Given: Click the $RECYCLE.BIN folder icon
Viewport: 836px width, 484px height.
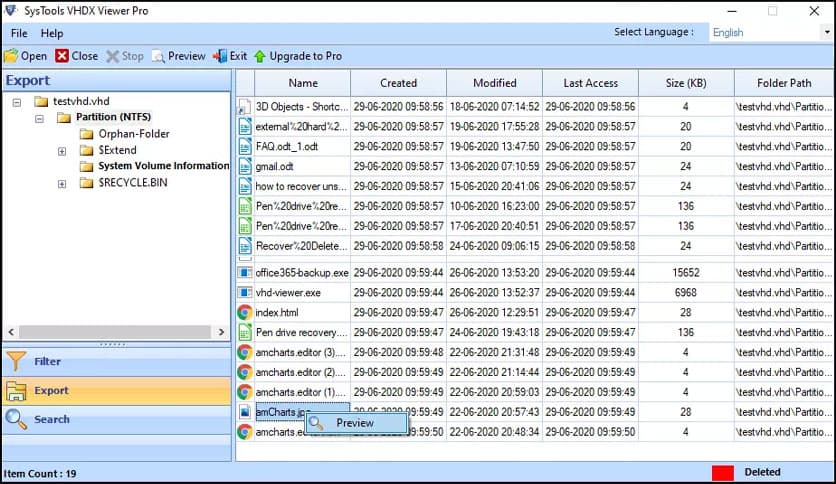Looking at the screenshot, I should pyautogui.click(x=86, y=183).
